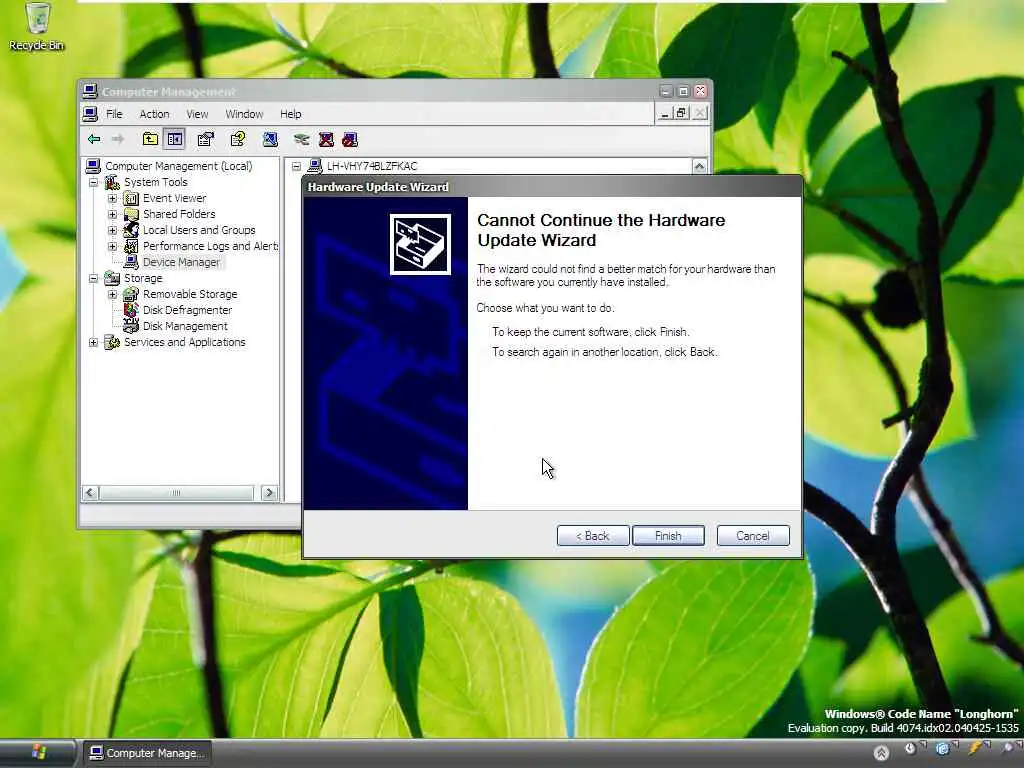
Task: Expand the Shared Folders node
Action: tap(112, 214)
